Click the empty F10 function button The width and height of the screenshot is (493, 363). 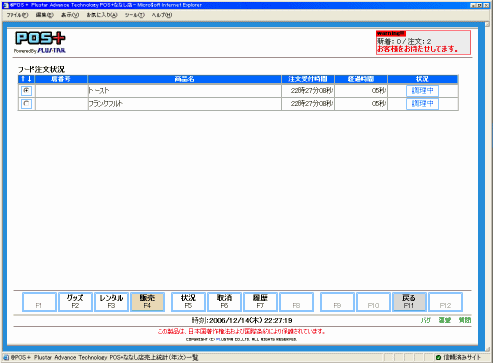click(x=373, y=302)
